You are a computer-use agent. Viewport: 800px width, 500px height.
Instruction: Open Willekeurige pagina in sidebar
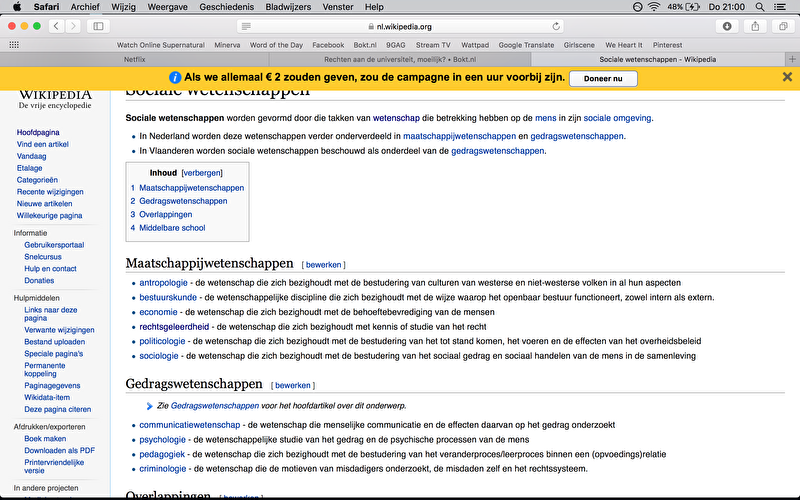[x=49, y=215]
